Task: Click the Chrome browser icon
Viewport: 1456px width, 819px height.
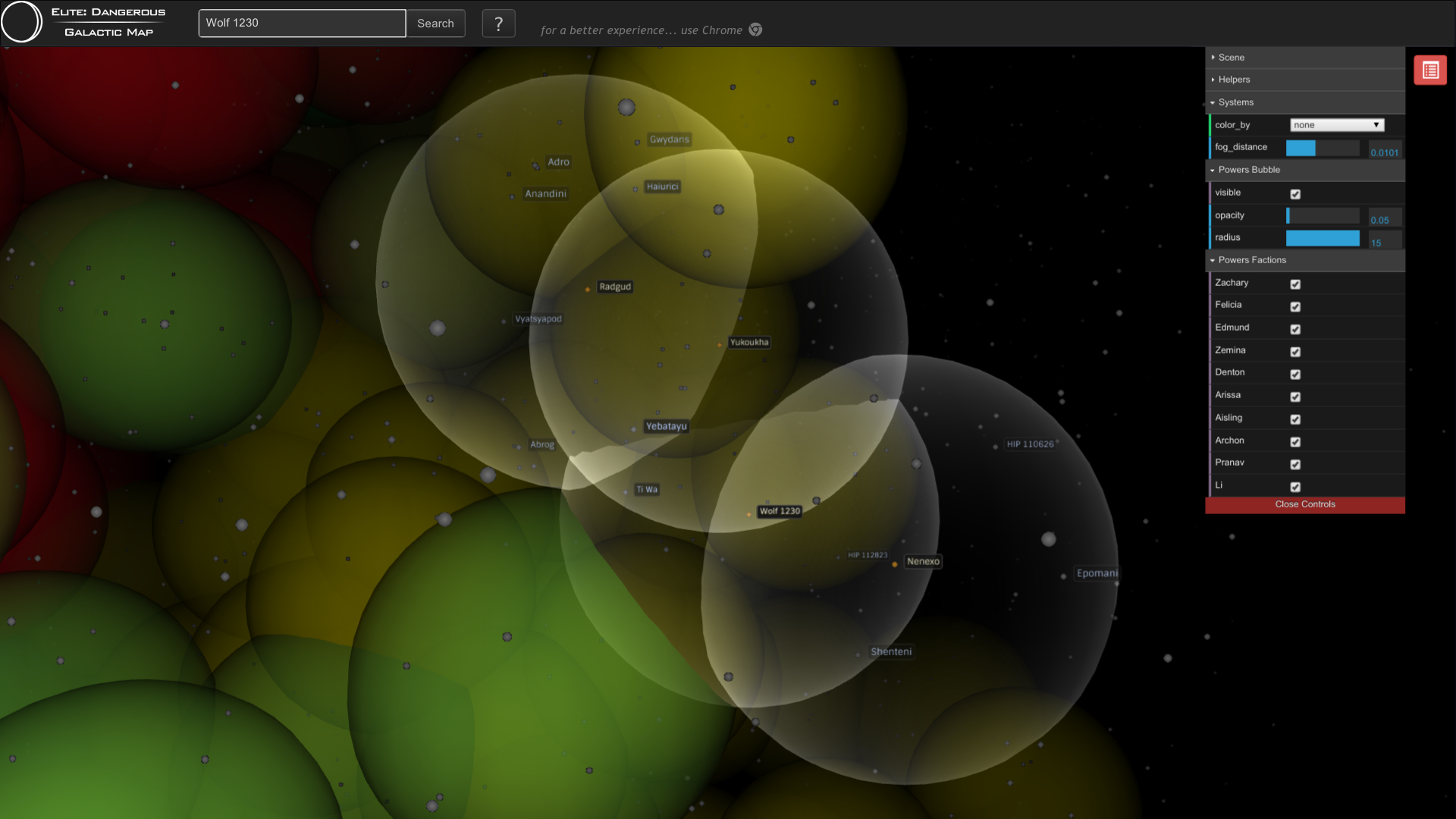Action: pyautogui.click(x=755, y=30)
